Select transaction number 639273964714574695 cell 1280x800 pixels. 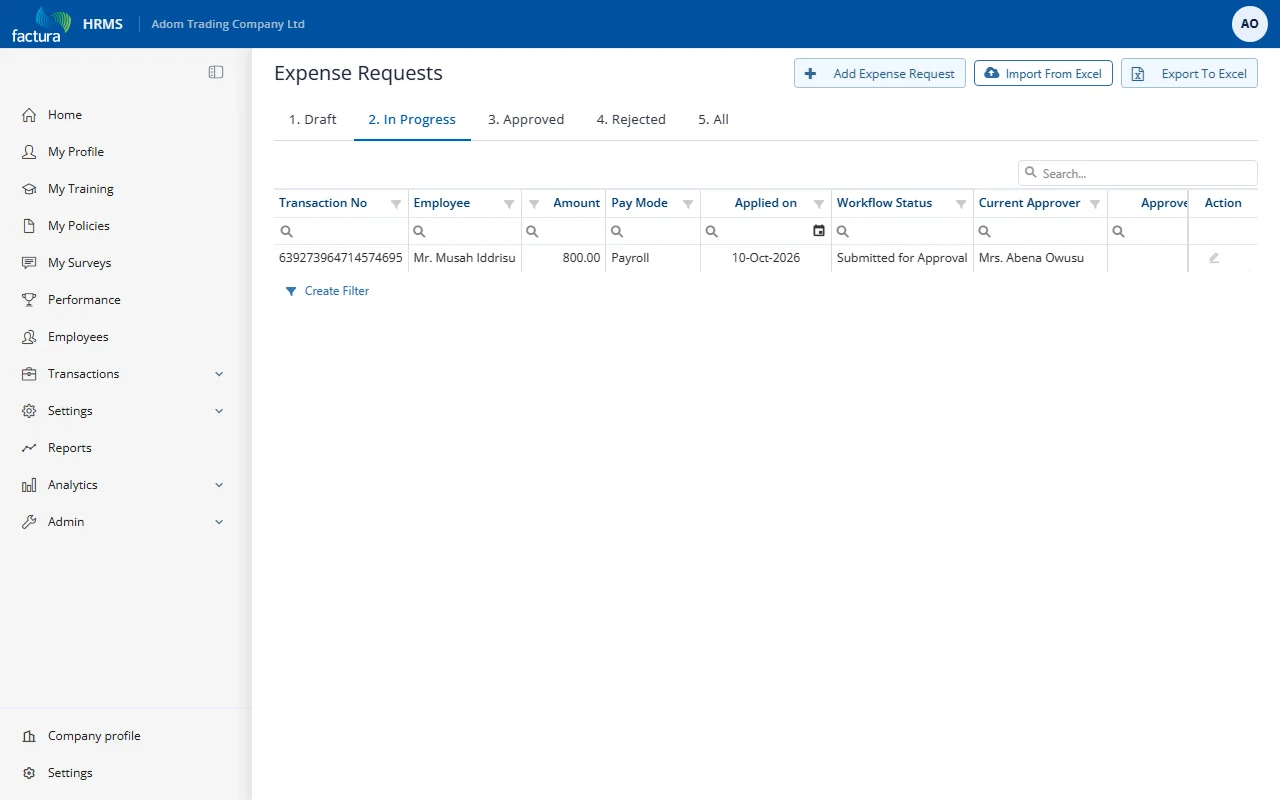click(x=341, y=258)
